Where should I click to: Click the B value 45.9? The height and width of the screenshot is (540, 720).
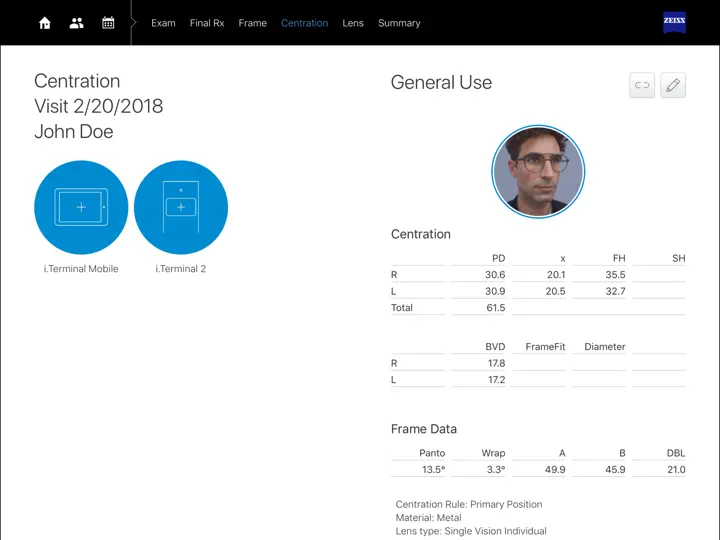point(615,470)
